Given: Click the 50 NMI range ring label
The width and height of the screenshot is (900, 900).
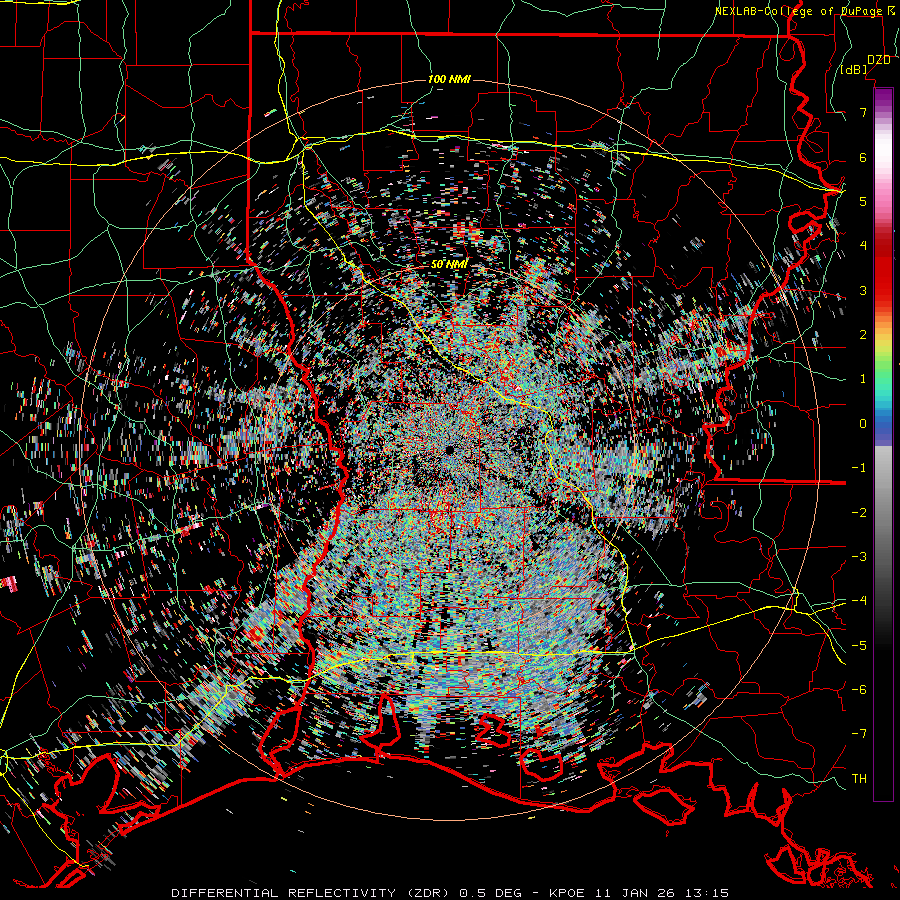Looking at the screenshot, I should coord(449,265).
